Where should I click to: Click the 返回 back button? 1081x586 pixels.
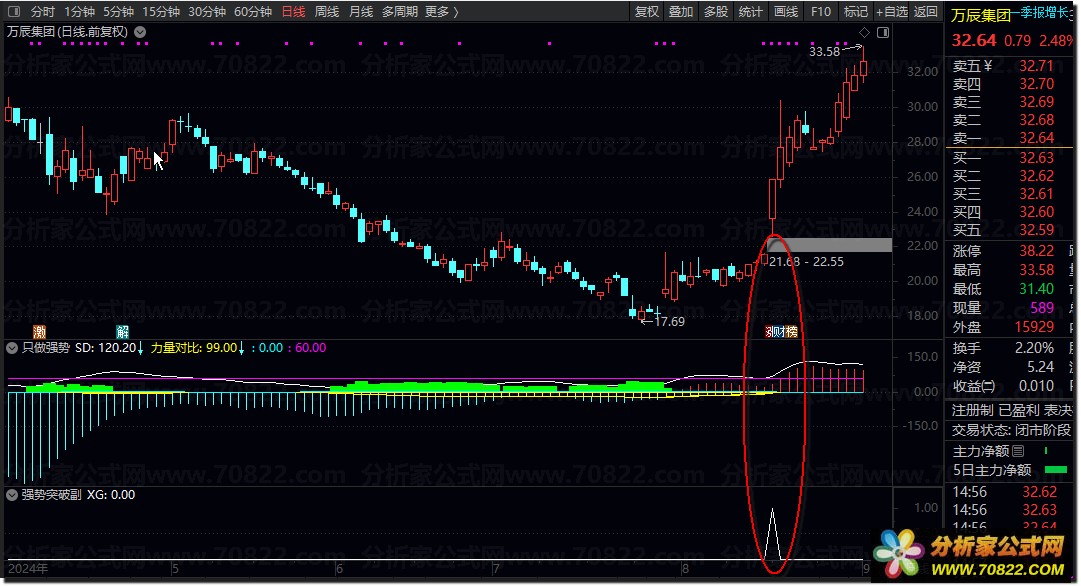(x=926, y=12)
